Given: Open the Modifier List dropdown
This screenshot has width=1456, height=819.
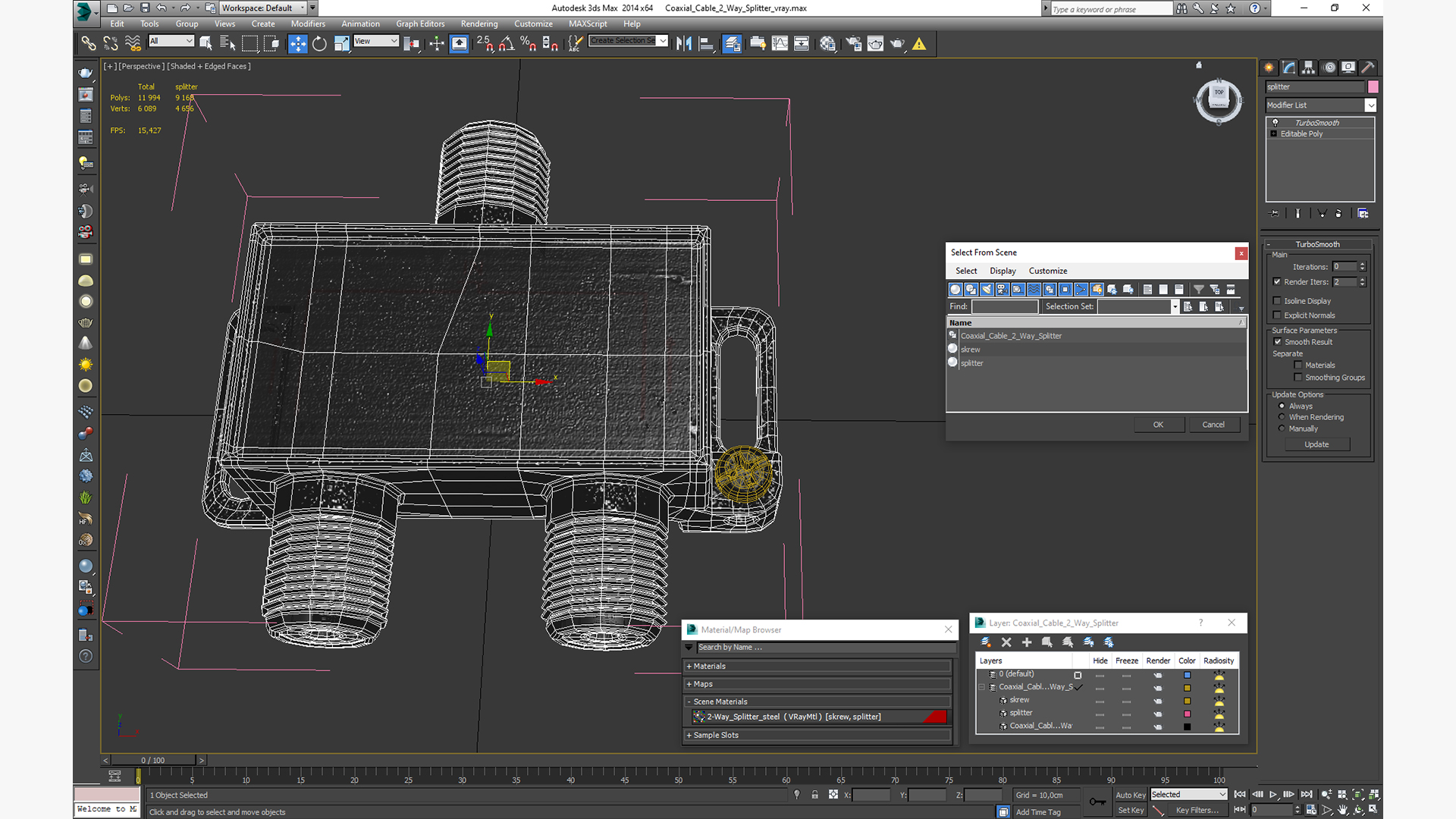Looking at the screenshot, I should pos(1370,105).
